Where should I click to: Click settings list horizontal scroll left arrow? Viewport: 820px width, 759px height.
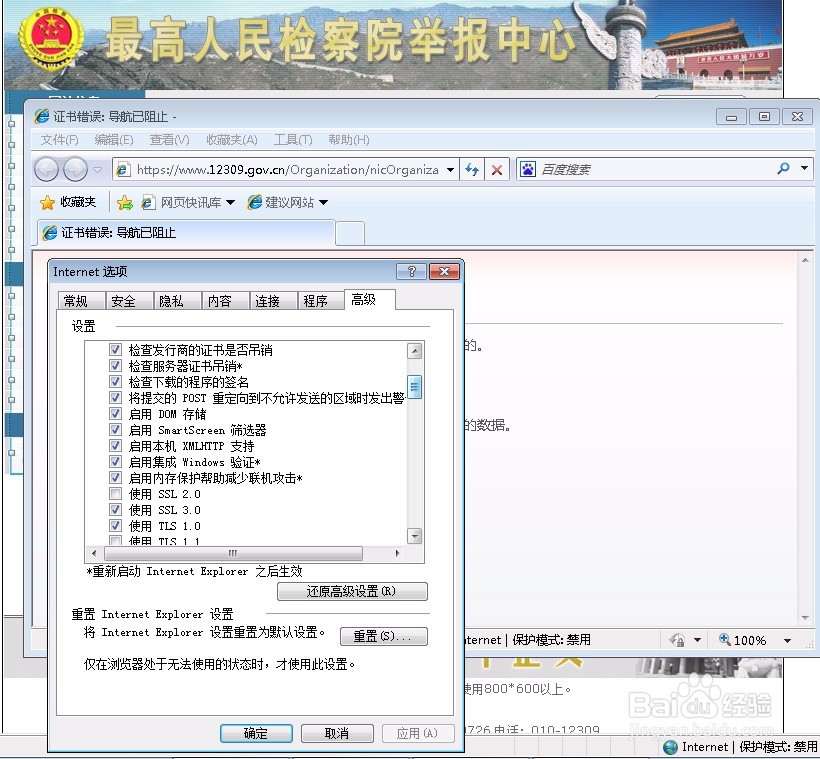click(x=94, y=553)
